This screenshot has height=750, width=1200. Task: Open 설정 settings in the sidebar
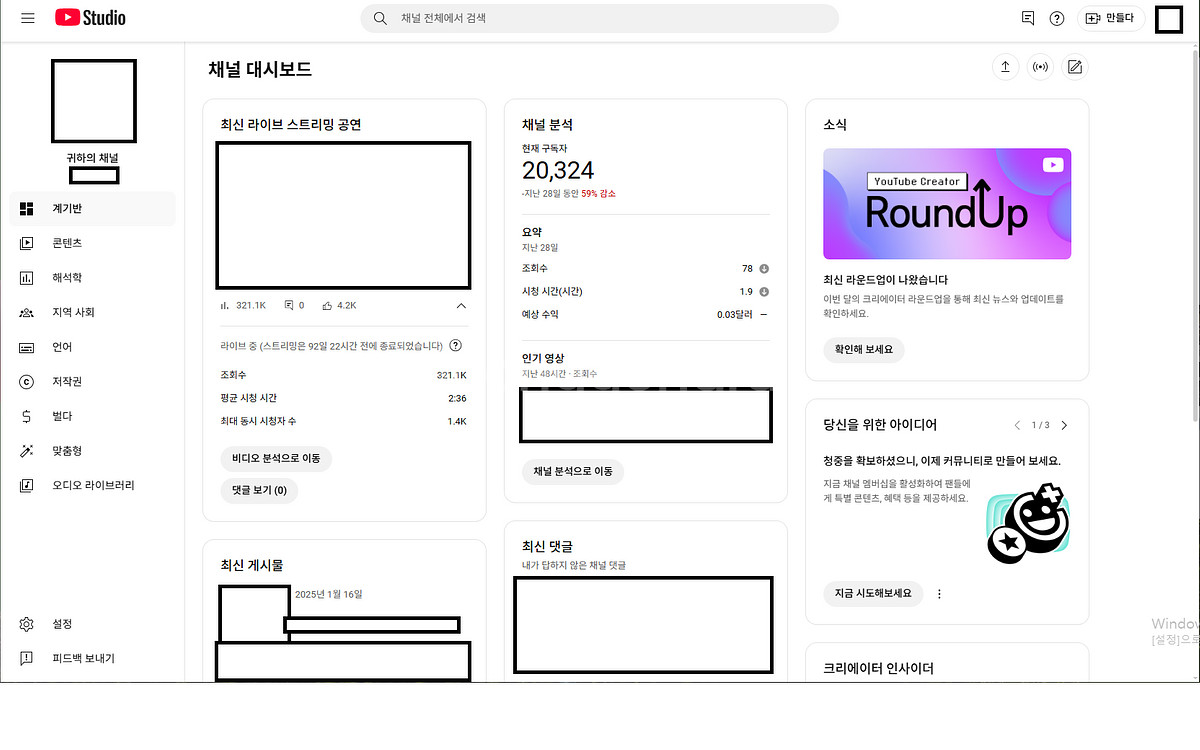pos(93,624)
